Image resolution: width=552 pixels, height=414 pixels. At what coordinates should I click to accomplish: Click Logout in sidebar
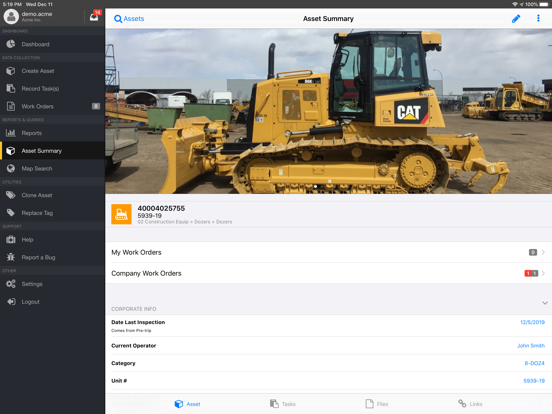click(x=52, y=302)
